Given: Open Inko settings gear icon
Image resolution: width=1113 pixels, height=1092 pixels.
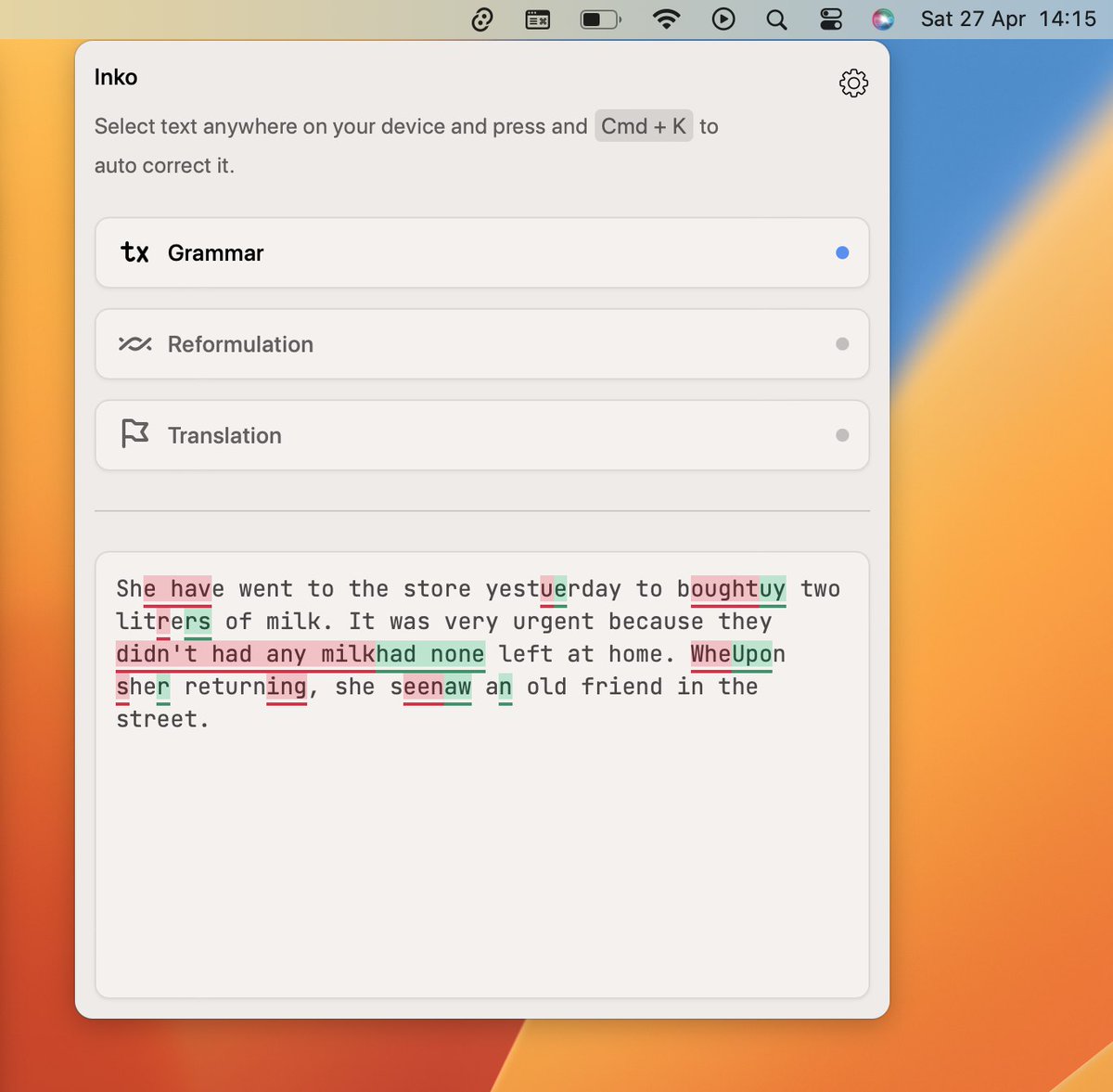Looking at the screenshot, I should 853,84.
